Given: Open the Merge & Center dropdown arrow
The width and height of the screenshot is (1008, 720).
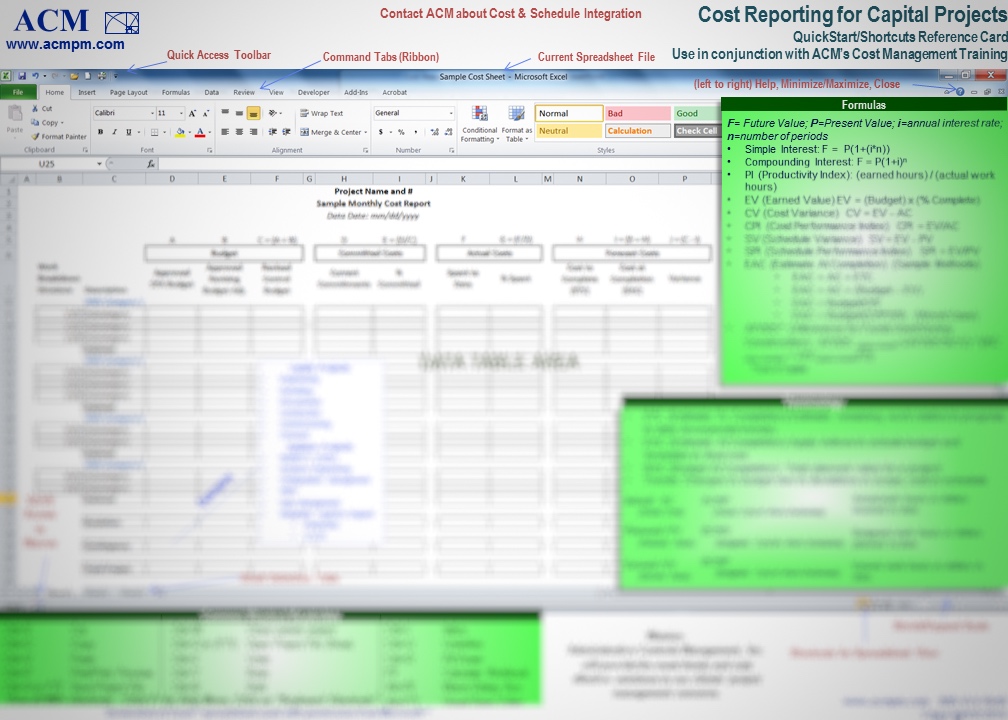Looking at the screenshot, I should click(x=366, y=132).
